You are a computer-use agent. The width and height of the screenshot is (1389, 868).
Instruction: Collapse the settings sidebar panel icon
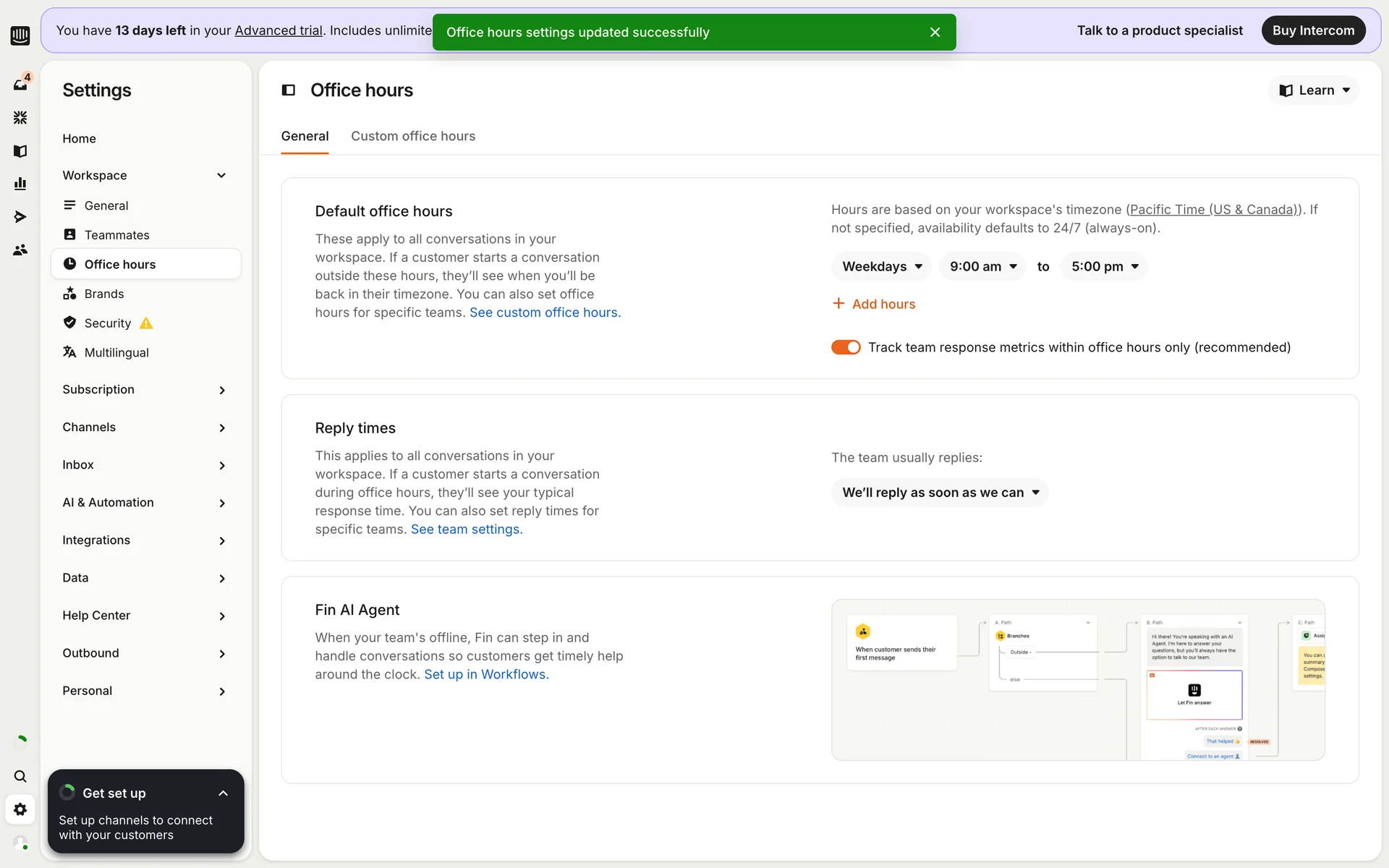[x=289, y=90]
